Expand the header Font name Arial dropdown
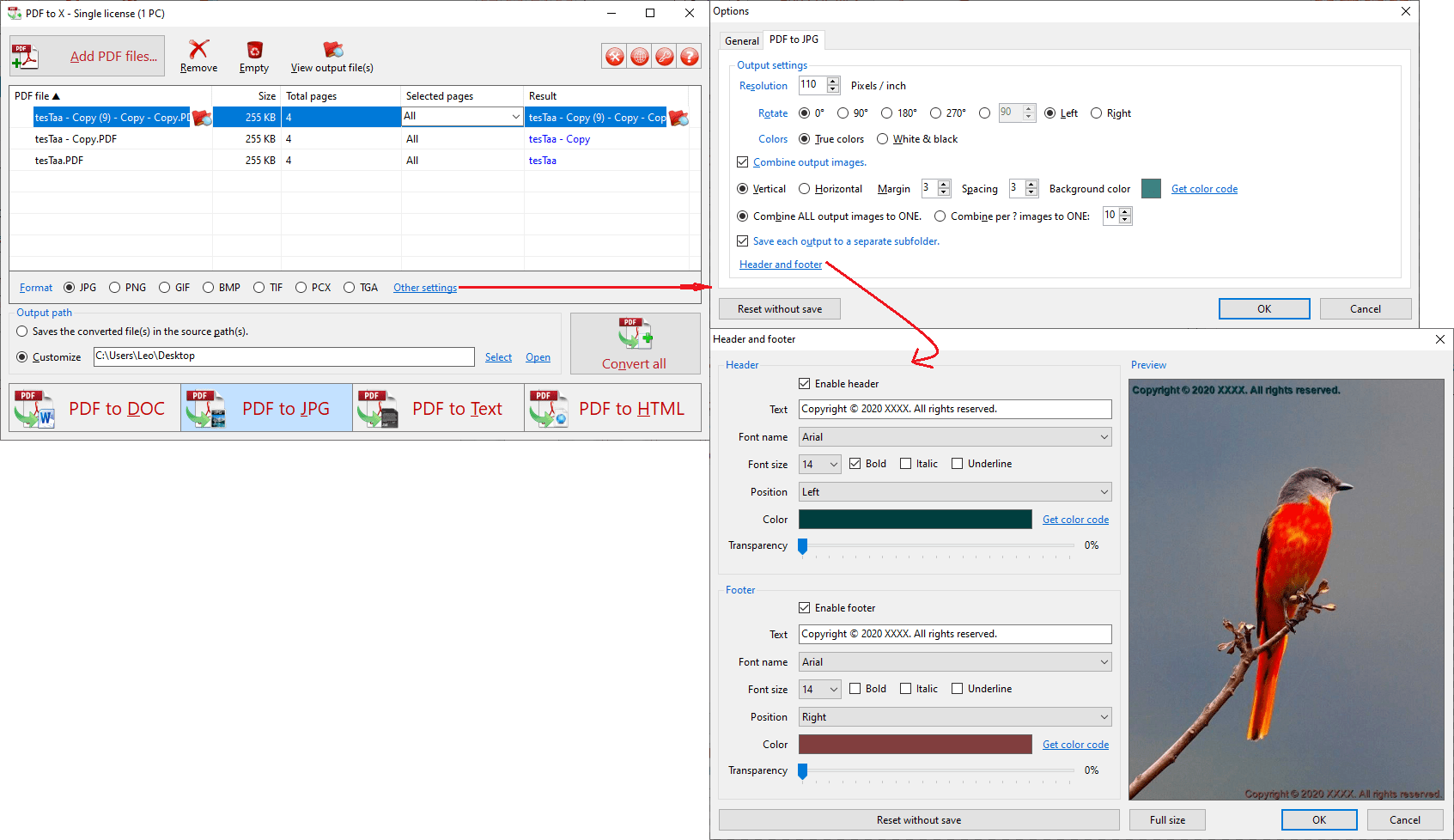 click(x=955, y=437)
